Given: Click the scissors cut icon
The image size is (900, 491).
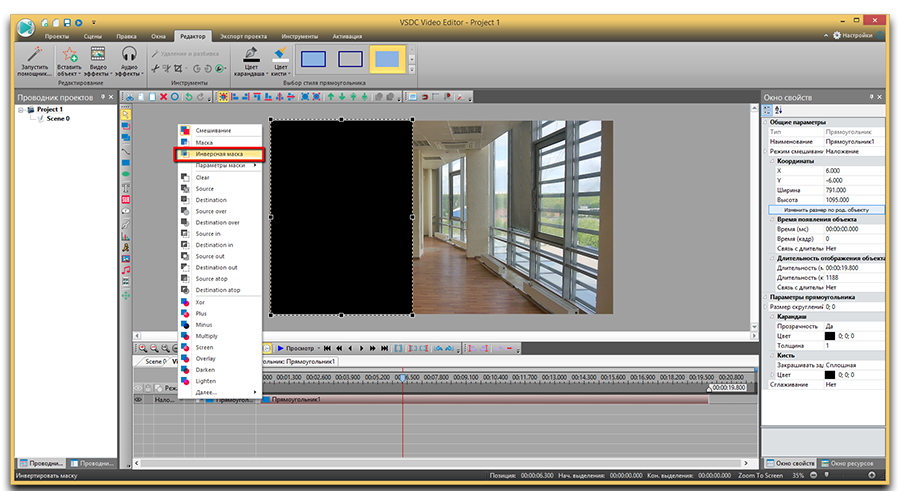Looking at the screenshot, I should (130, 97).
